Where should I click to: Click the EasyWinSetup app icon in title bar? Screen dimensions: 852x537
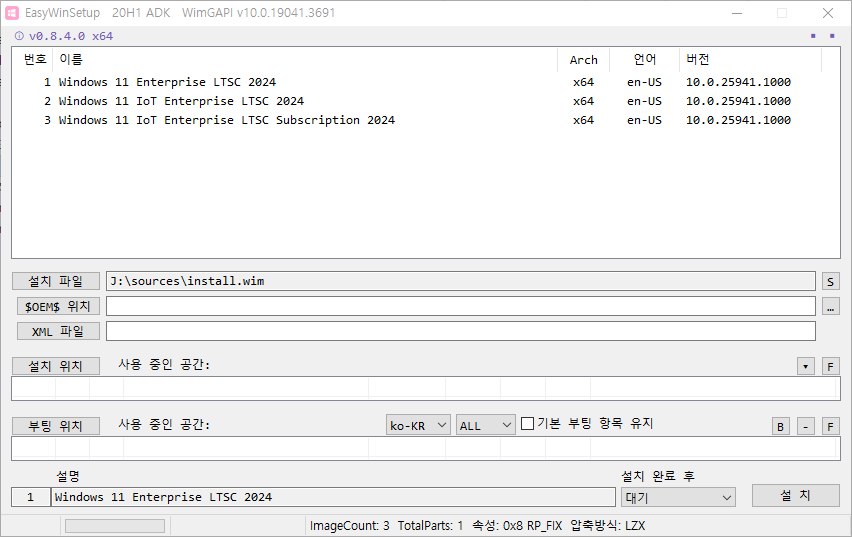click(12, 13)
